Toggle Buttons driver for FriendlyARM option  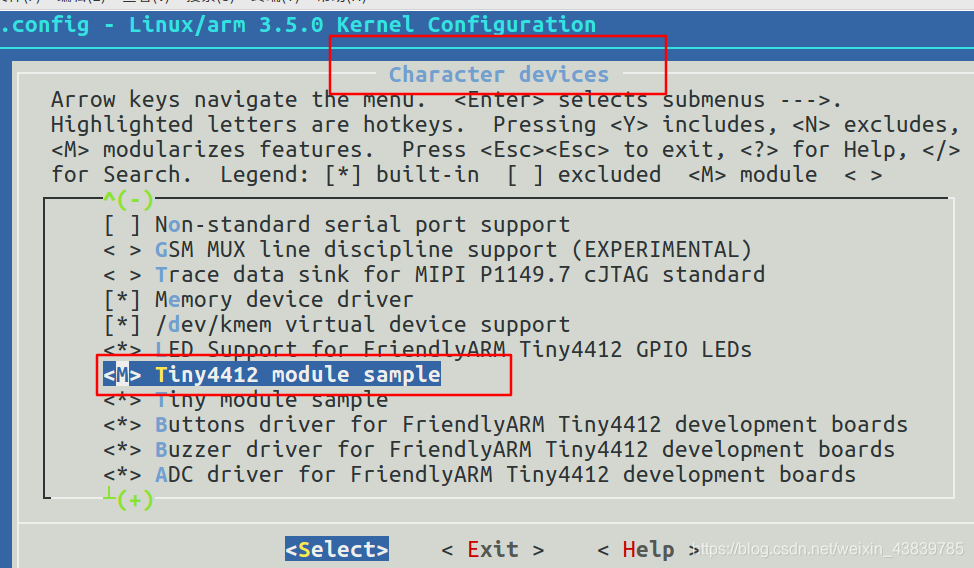tap(122, 425)
